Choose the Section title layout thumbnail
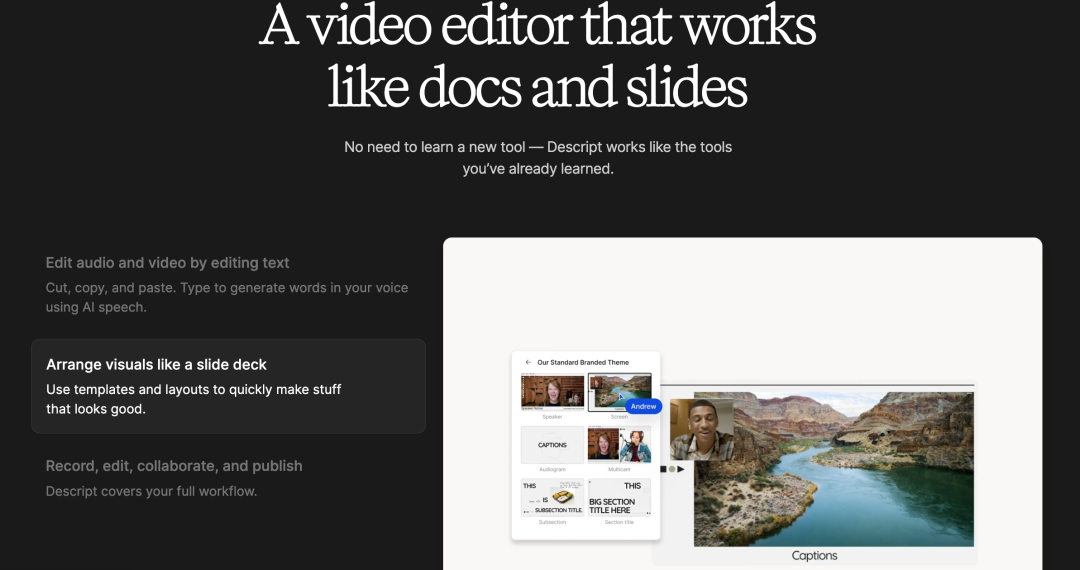Screen dimensions: 1080x570 (x=619, y=497)
